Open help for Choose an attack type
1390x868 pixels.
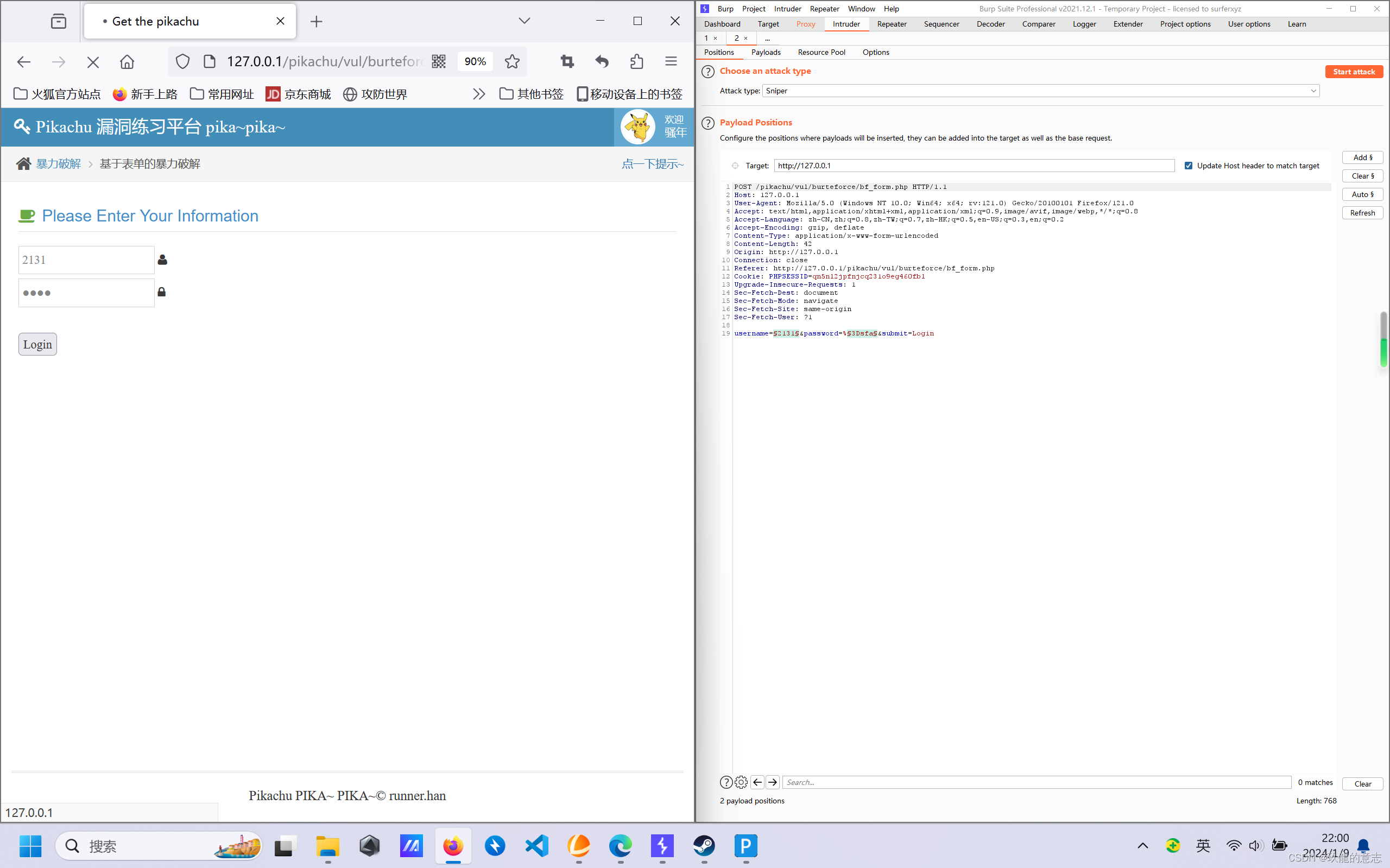pyautogui.click(x=708, y=72)
